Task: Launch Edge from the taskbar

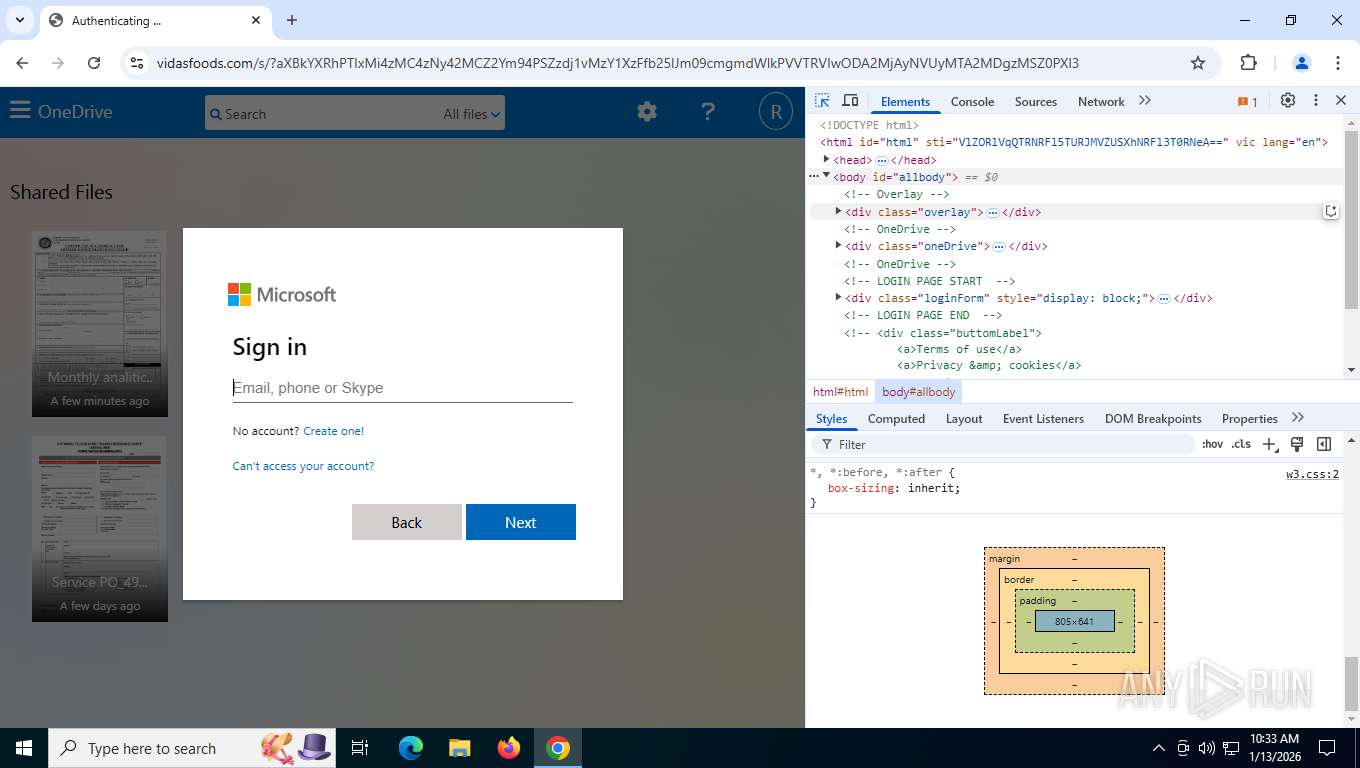Action: pos(411,748)
